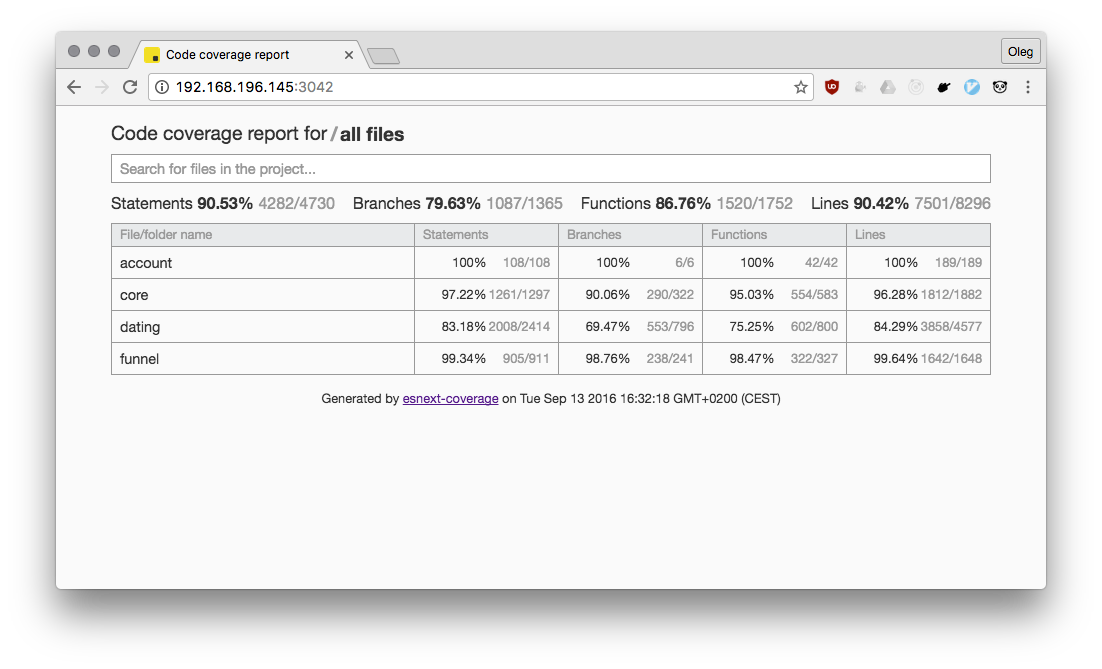Click the browser back arrow

click(74, 87)
